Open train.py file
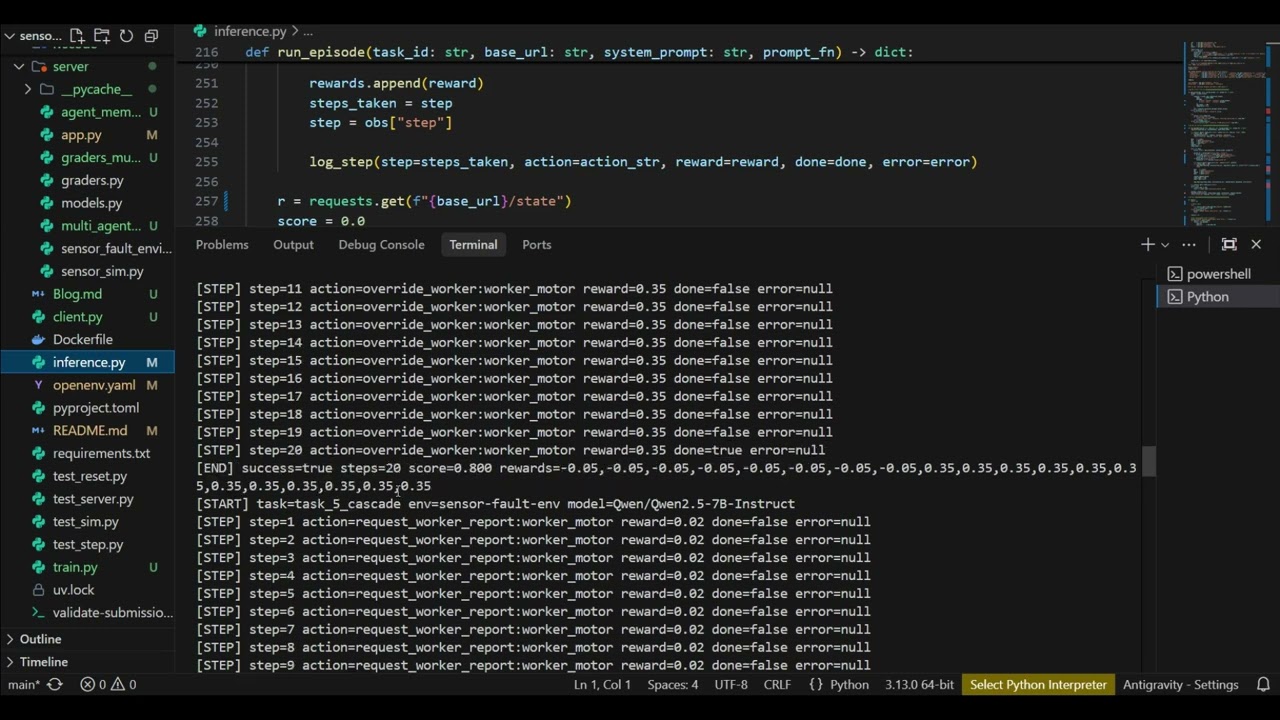Image resolution: width=1280 pixels, height=720 pixels. click(x=75, y=568)
